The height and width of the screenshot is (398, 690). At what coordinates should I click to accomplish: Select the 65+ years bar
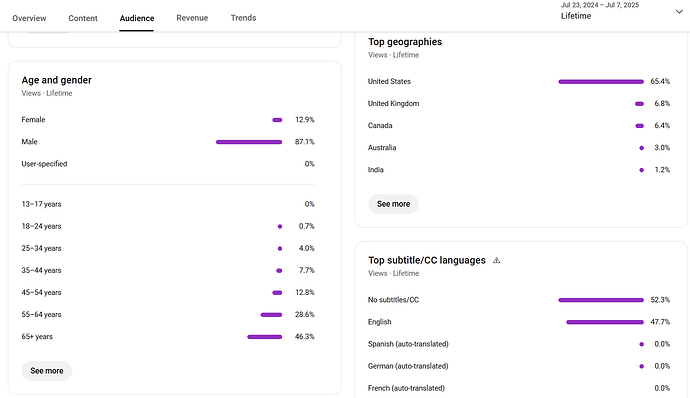tap(264, 337)
